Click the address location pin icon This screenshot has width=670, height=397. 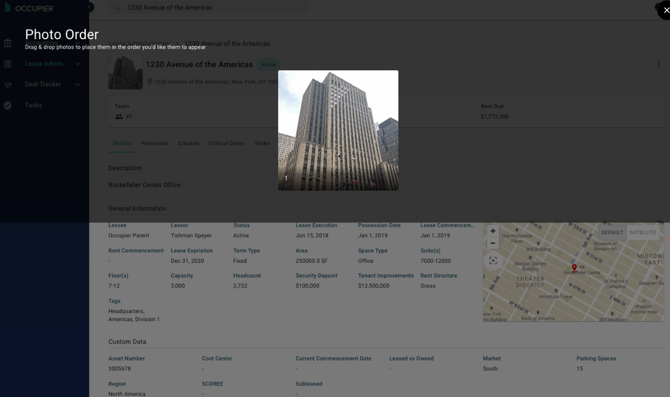[x=150, y=81]
